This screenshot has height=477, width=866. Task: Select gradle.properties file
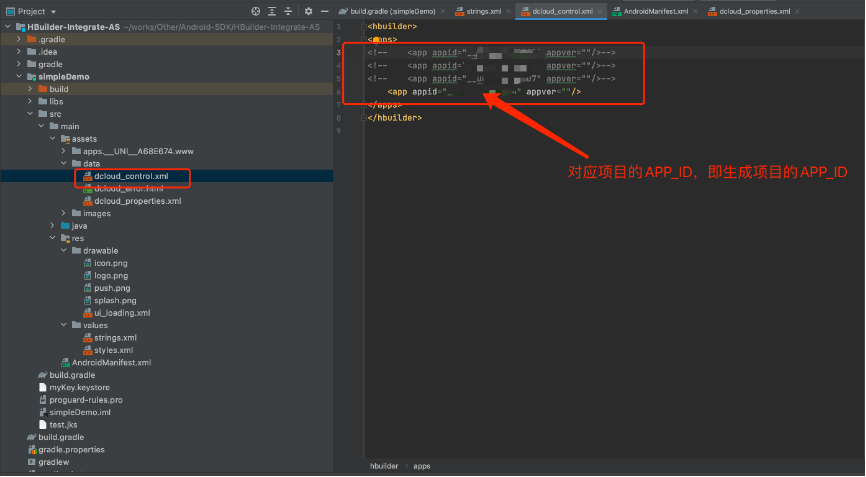pos(71,449)
